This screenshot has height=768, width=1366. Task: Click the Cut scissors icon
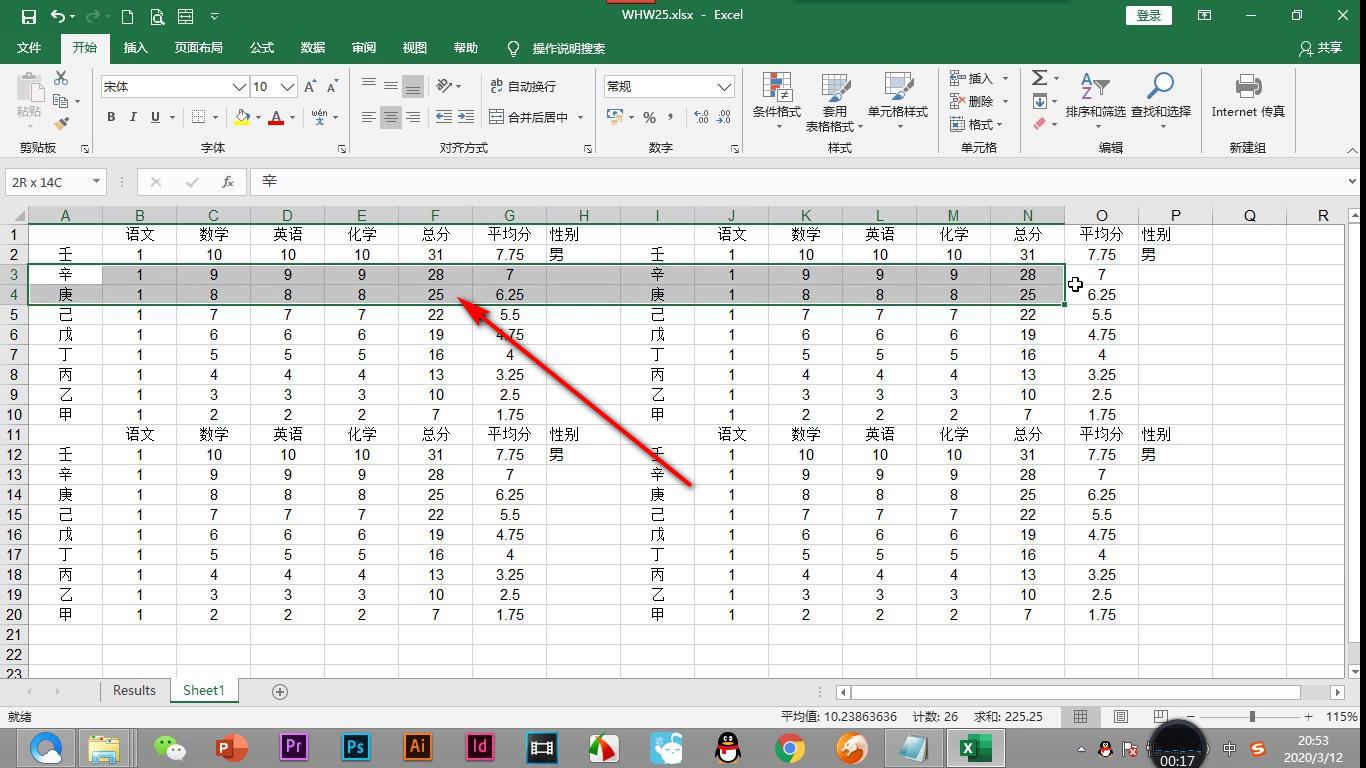pyautogui.click(x=61, y=78)
